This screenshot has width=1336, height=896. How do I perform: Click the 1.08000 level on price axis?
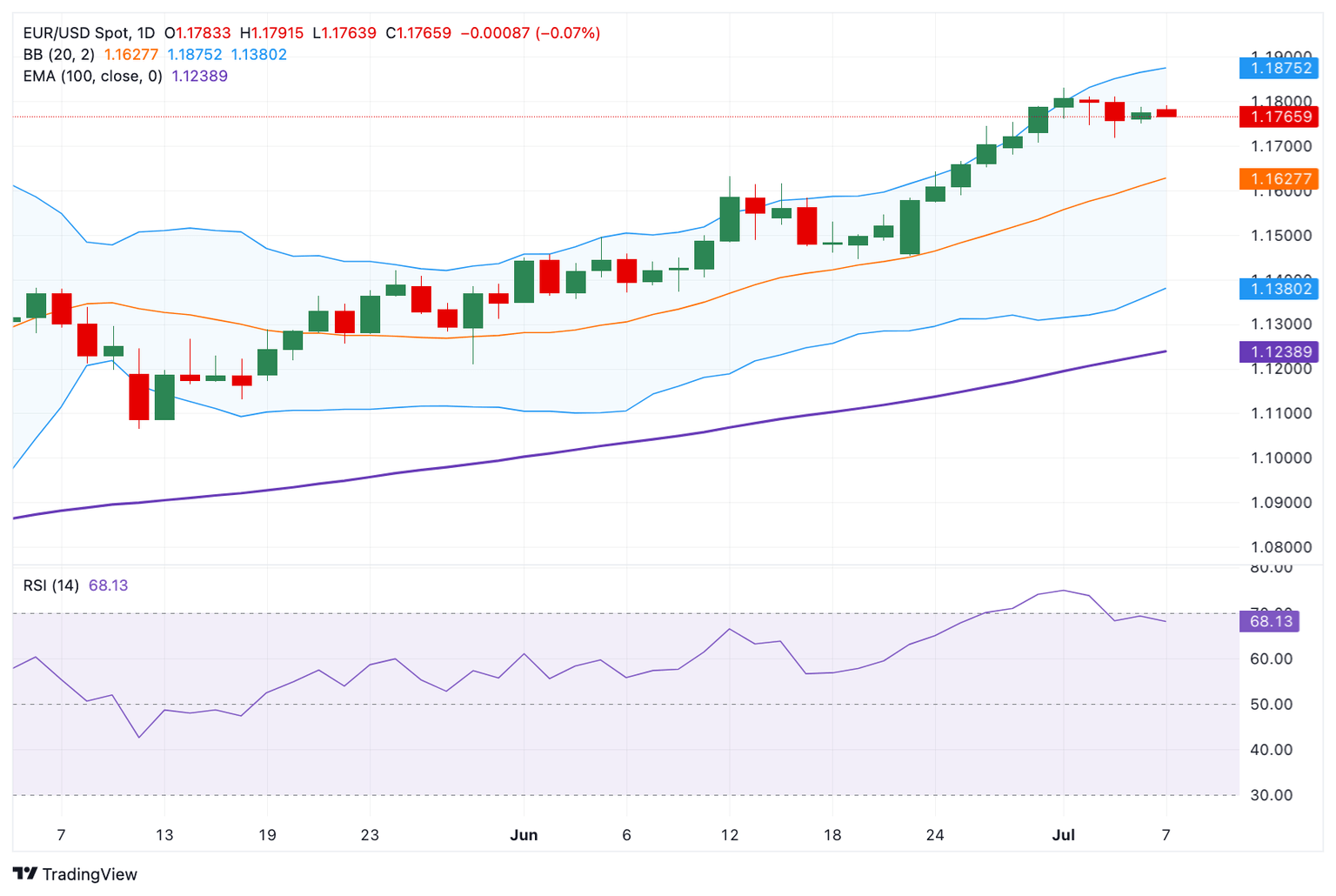tap(1279, 547)
